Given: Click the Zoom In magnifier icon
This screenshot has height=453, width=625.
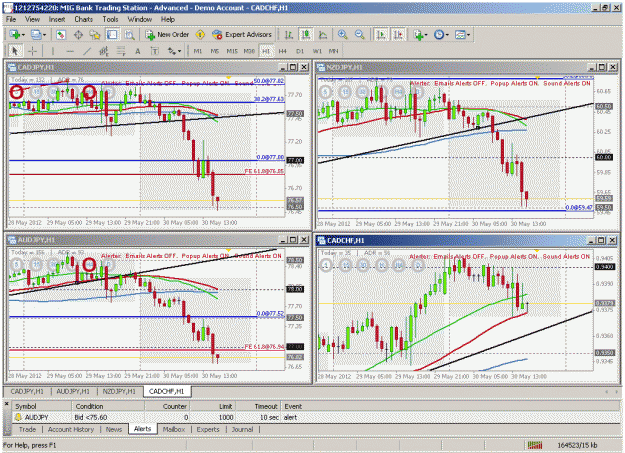Looking at the screenshot, I should tap(342, 35).
